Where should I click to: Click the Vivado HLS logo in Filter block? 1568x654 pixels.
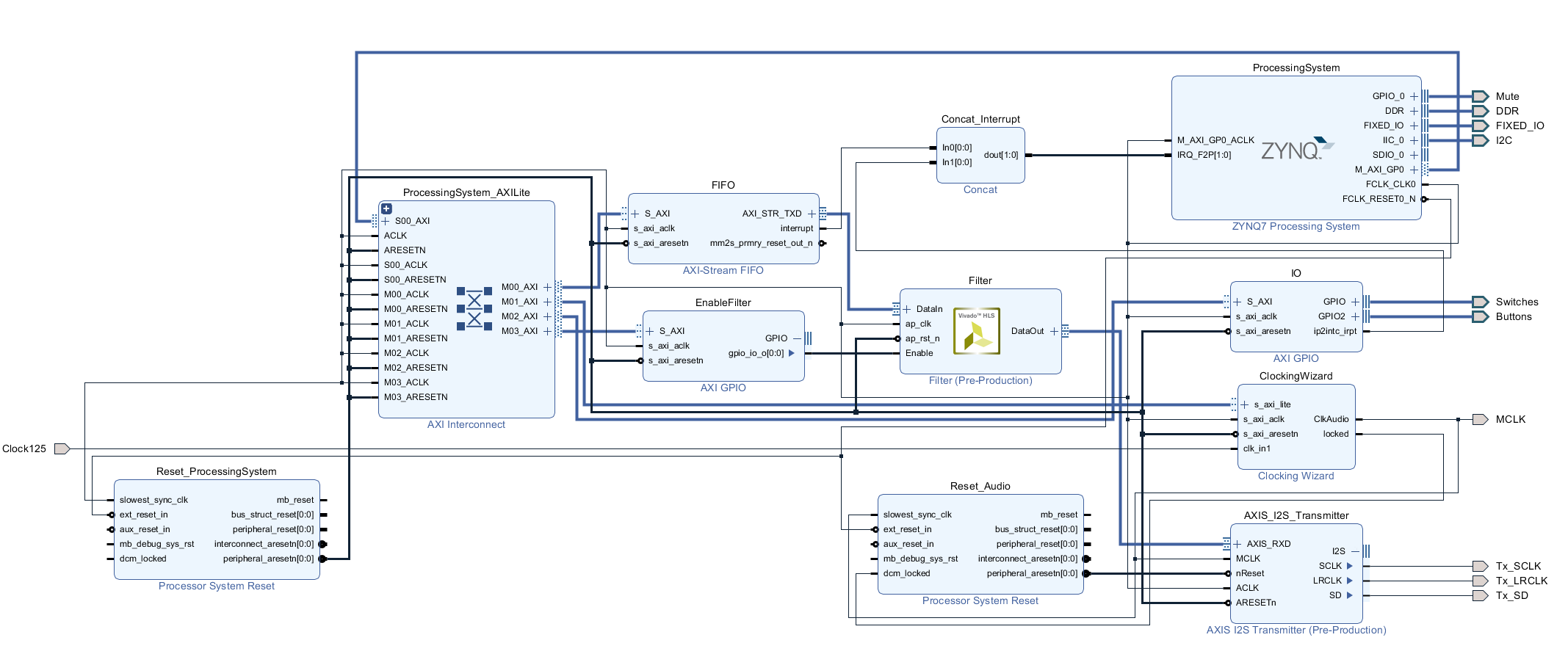976,331
